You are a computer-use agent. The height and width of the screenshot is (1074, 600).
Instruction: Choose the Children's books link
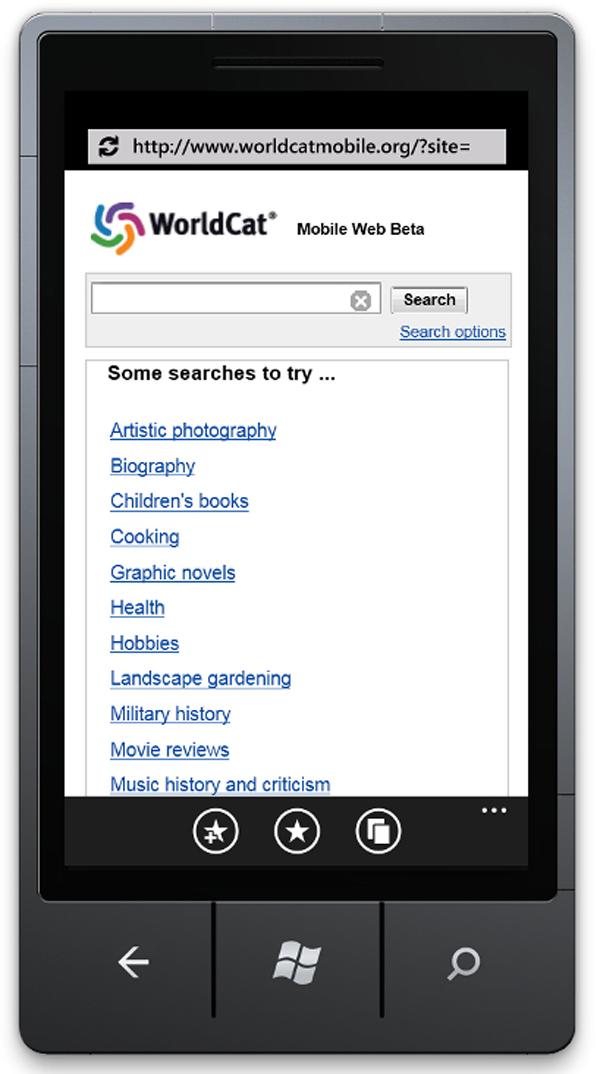[x=179, y=501]
